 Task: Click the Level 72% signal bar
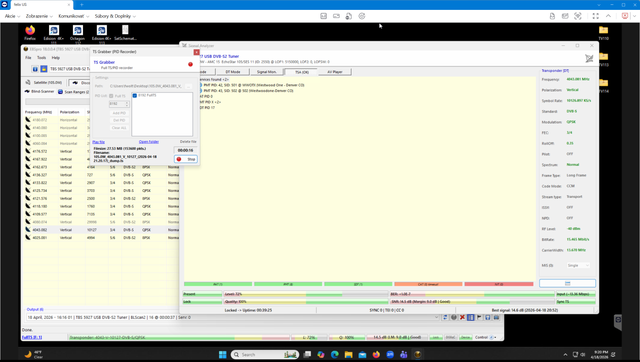(305, 294)
